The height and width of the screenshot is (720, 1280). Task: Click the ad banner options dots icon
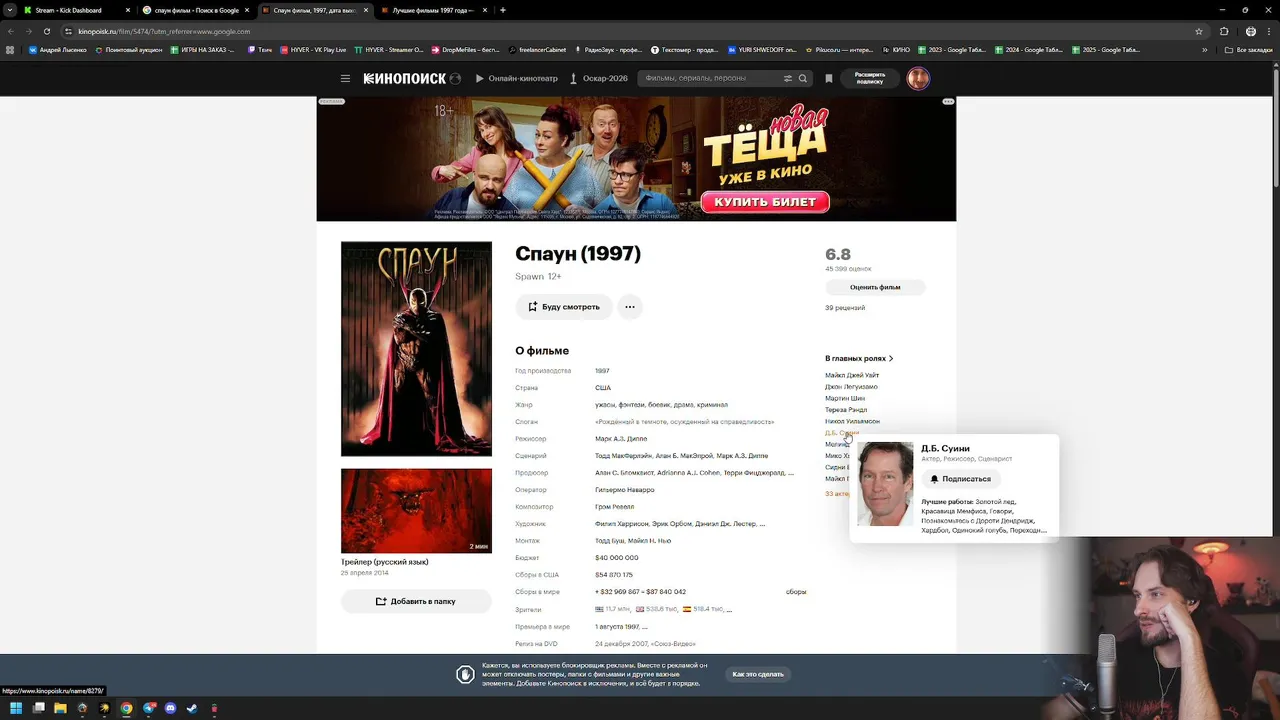click(x=948, y=101)
